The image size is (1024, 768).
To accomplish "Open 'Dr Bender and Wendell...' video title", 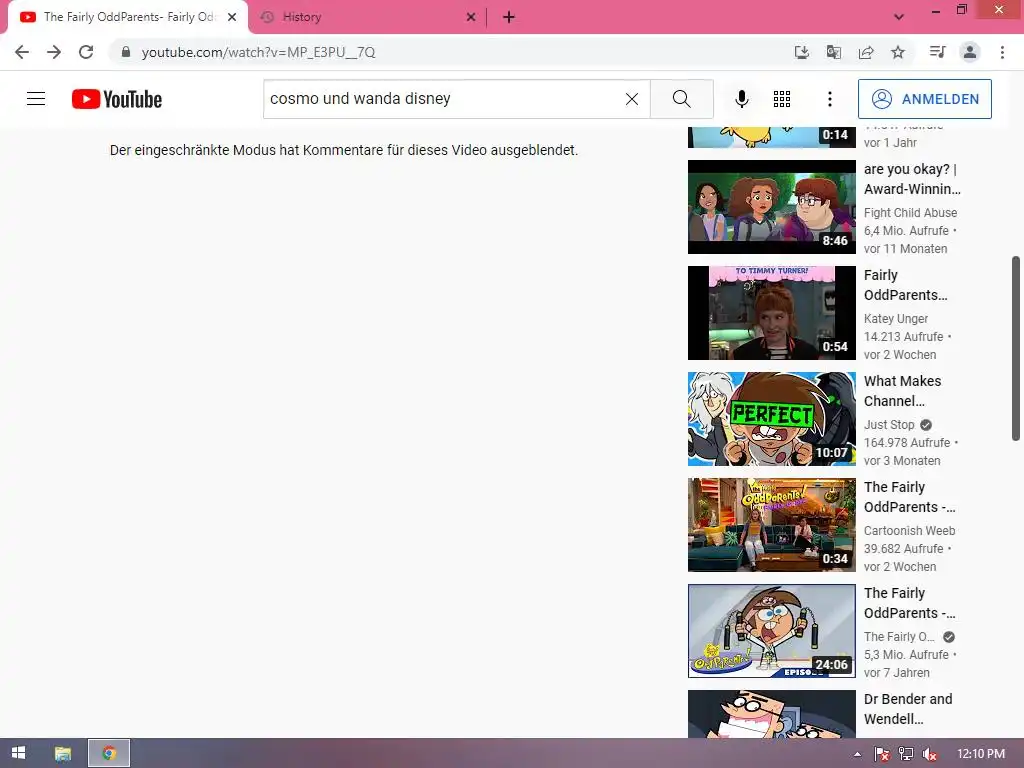I will 908,709.
